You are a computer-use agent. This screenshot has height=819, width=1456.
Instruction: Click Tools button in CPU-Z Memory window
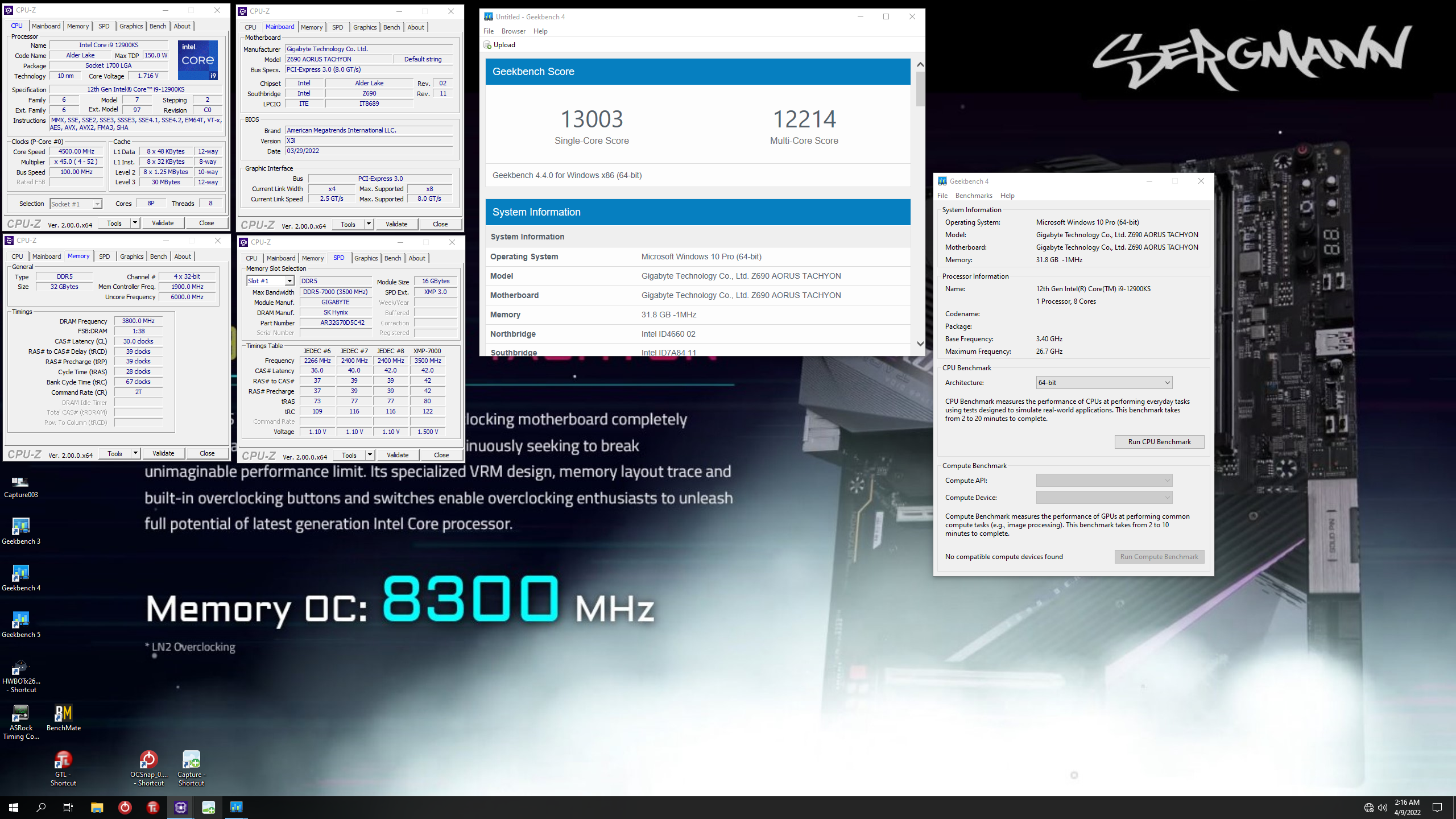point(115,453)
